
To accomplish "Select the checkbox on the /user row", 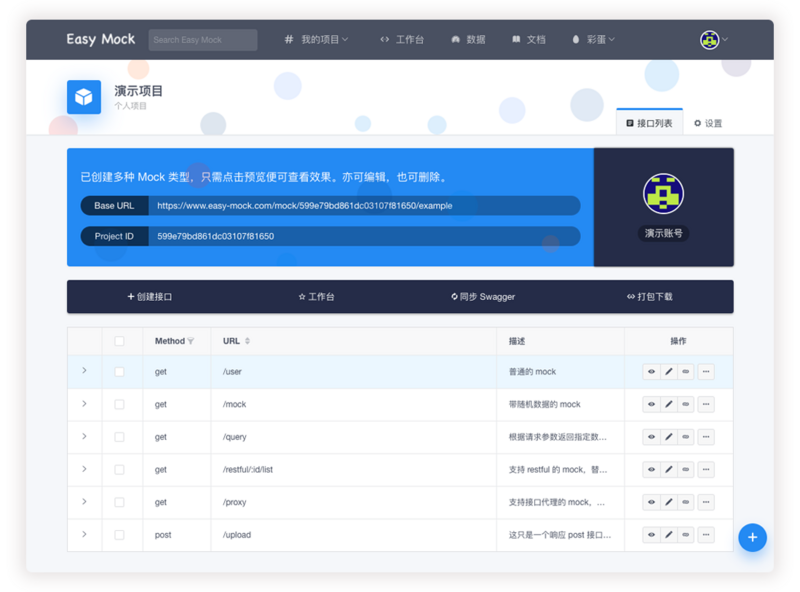I will point(119,371).
